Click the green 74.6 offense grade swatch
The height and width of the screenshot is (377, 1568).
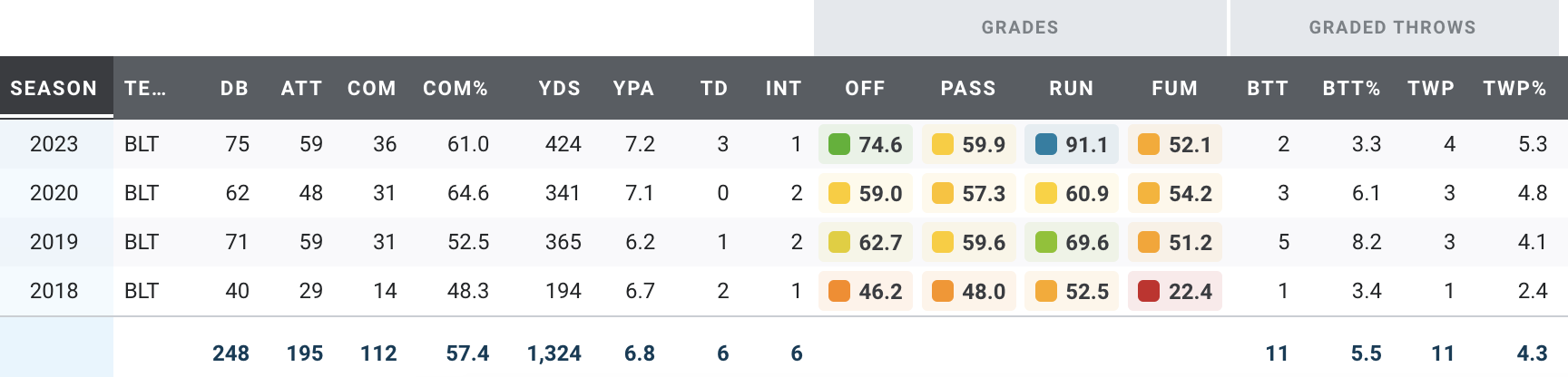[x=839, y=144]
